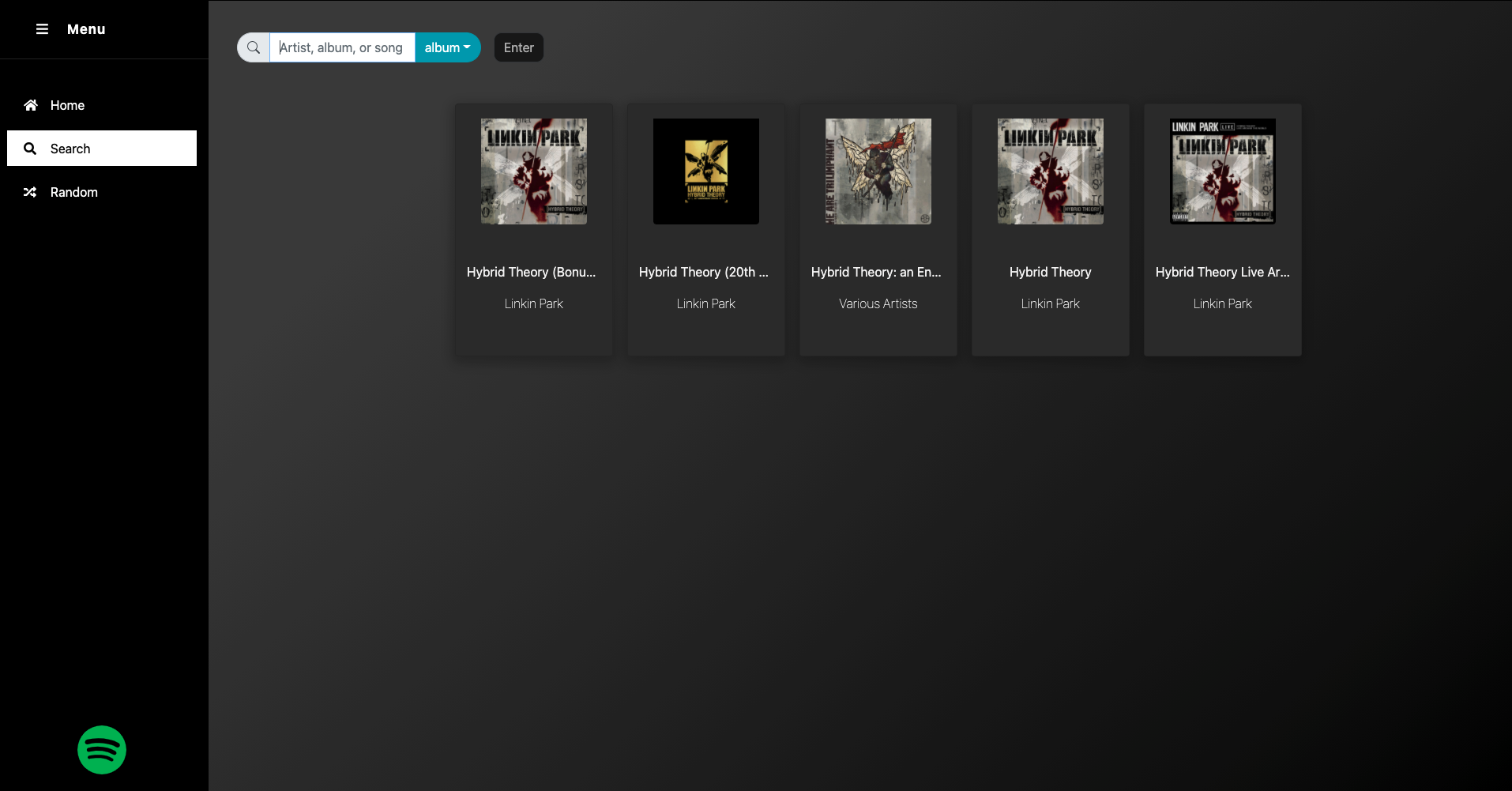Viewport: 1512px width, 791px height.
Task: Select Search in the sidebar
Action: click(x=102, y=149)
